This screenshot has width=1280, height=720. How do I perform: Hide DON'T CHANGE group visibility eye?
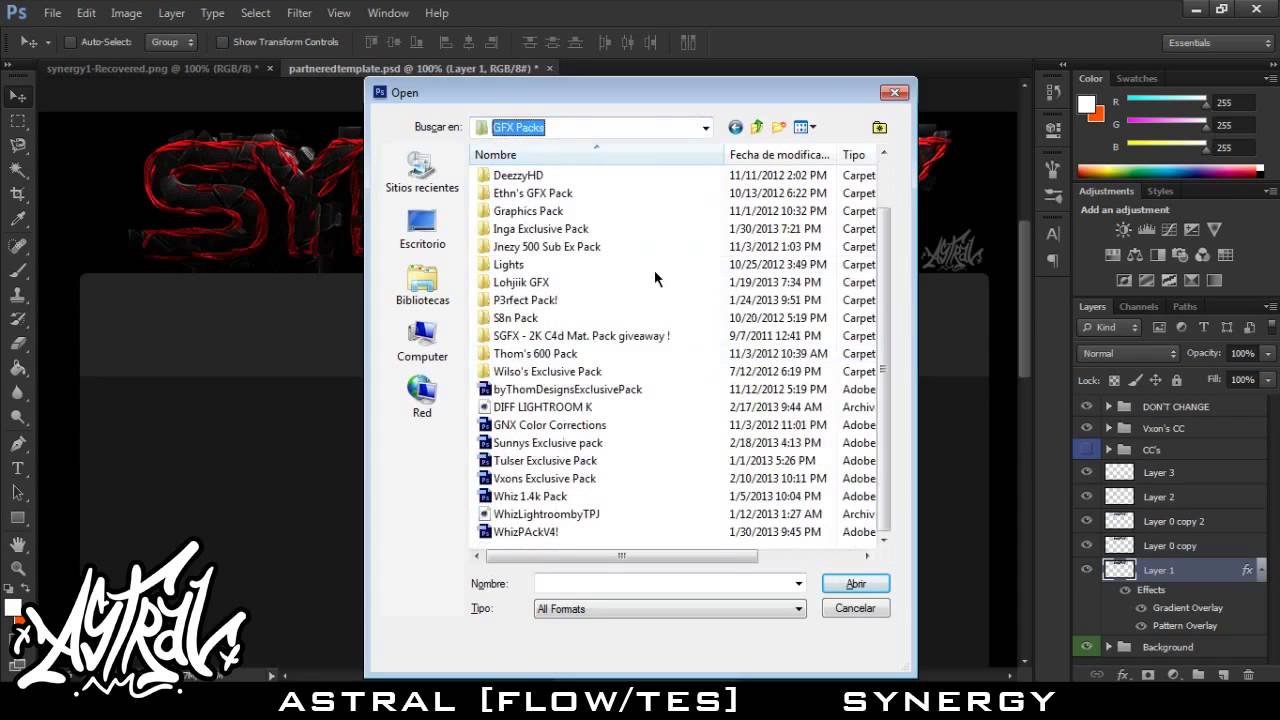1087,407
